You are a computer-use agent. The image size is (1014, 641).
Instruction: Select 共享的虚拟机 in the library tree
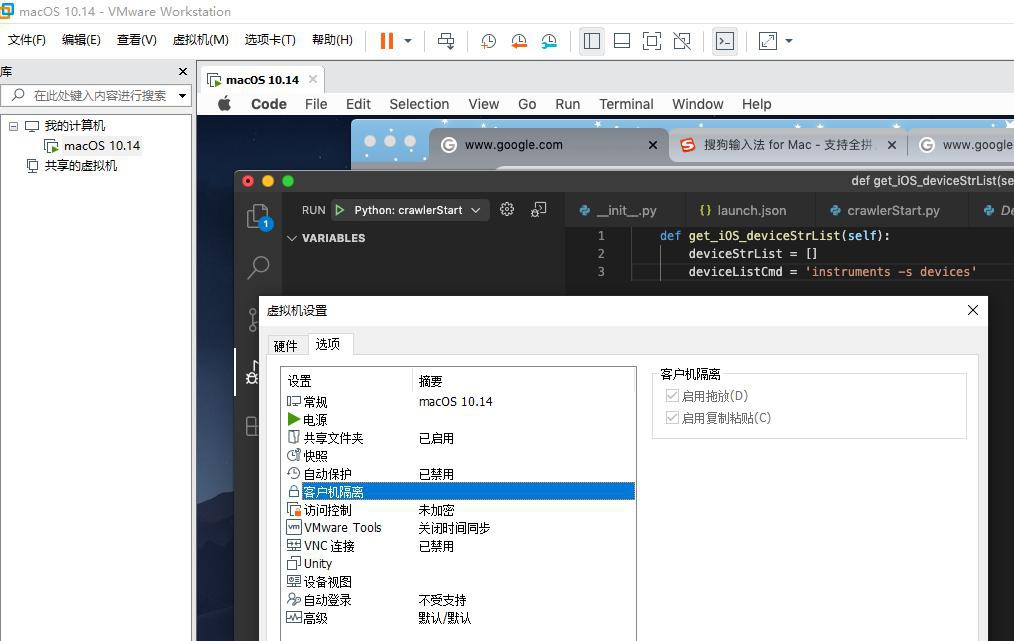click(80, 166)
